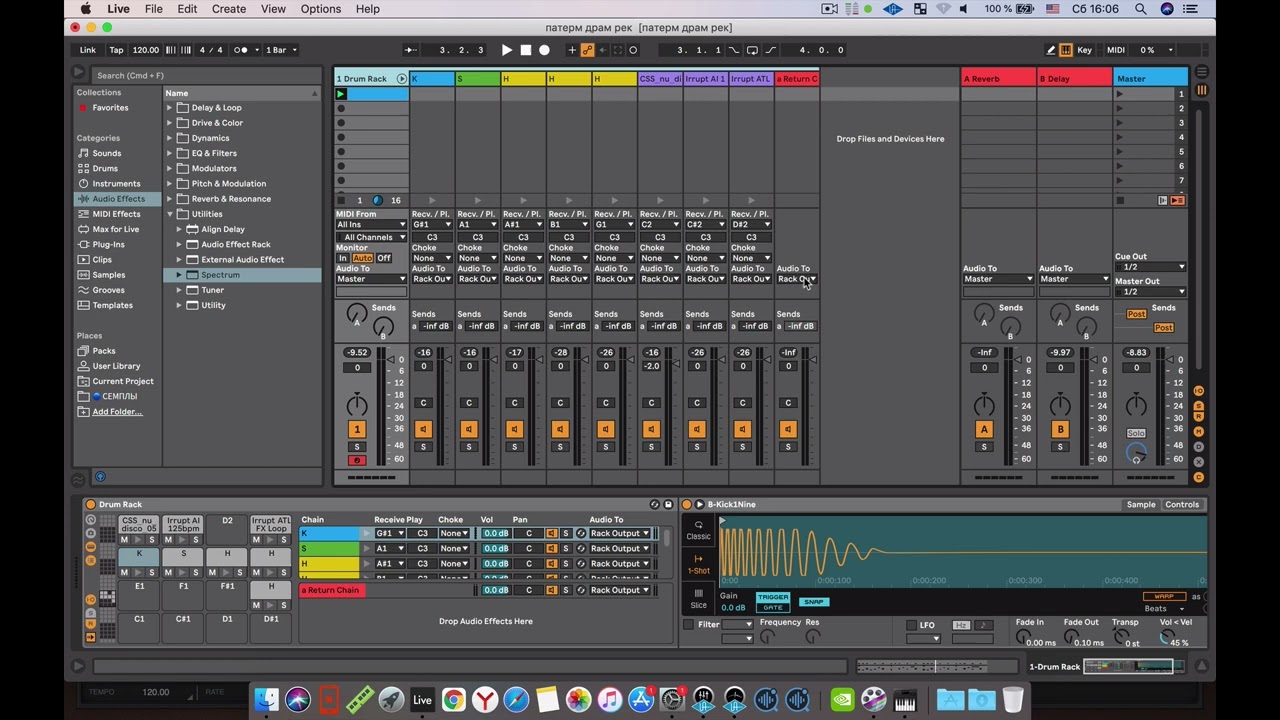Open the MIDI From All Ins dropdown
The image size is (1280, 720).
pos(371,225)
